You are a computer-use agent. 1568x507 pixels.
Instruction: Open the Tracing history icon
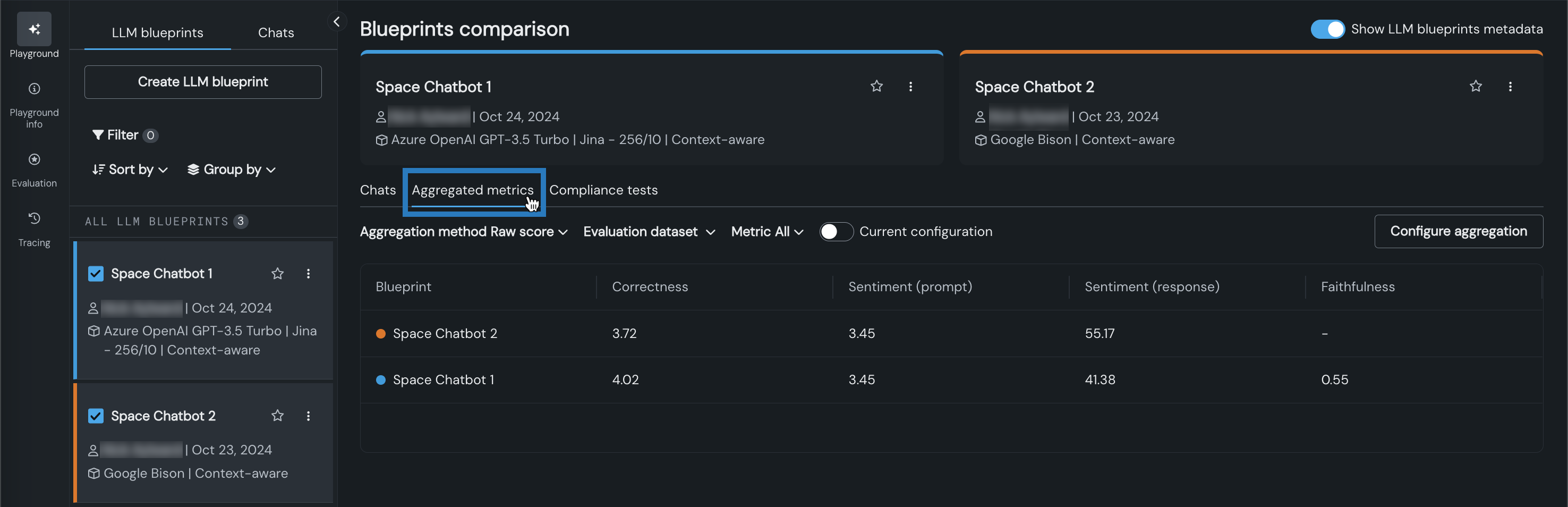34,218
